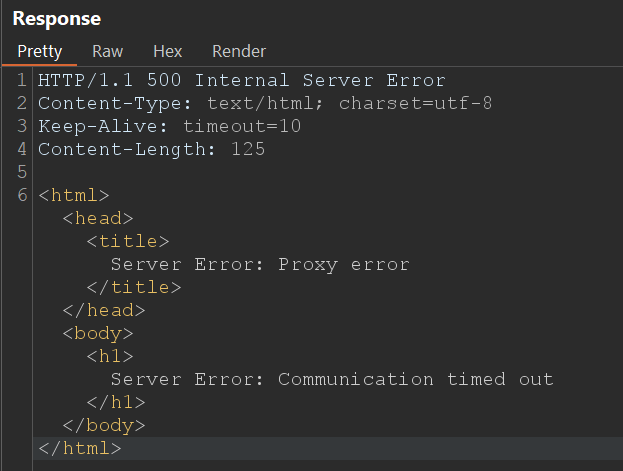
Task: Click the opening body tag
Action: pos(97,333)
